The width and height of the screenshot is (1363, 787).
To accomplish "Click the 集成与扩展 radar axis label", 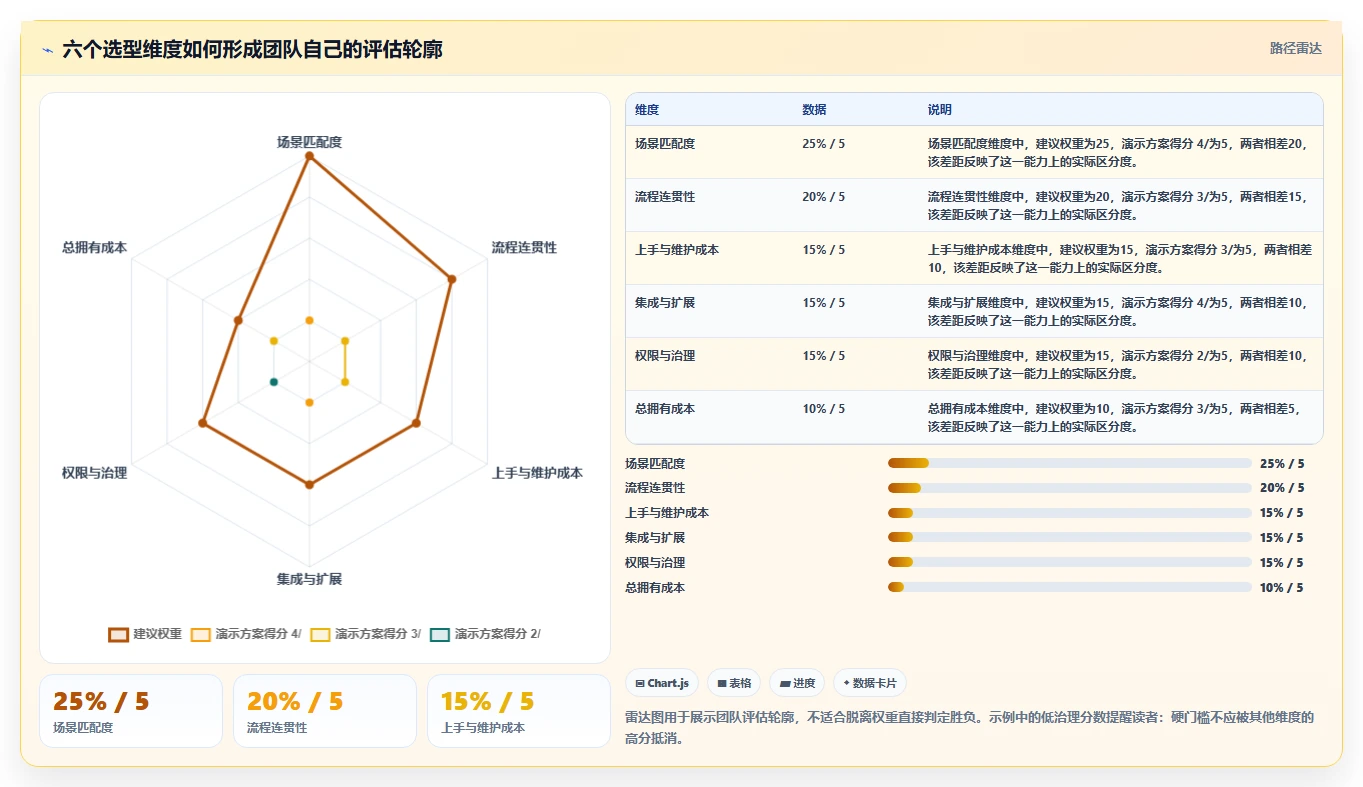I will click(309, 578).
